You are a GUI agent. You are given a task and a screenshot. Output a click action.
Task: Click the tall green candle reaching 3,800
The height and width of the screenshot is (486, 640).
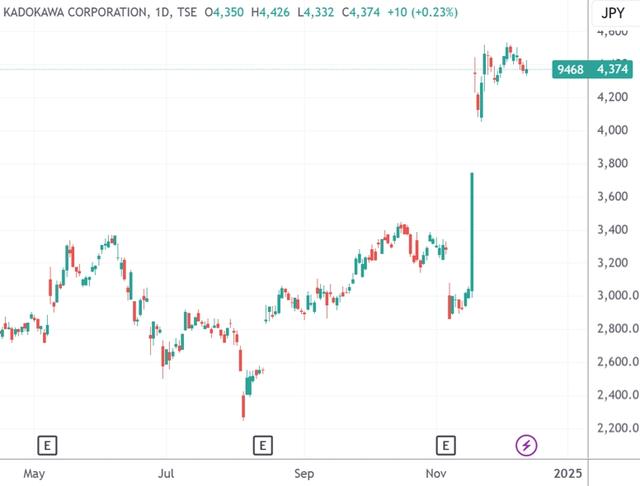pyautogui.click(x=471, y=232)
